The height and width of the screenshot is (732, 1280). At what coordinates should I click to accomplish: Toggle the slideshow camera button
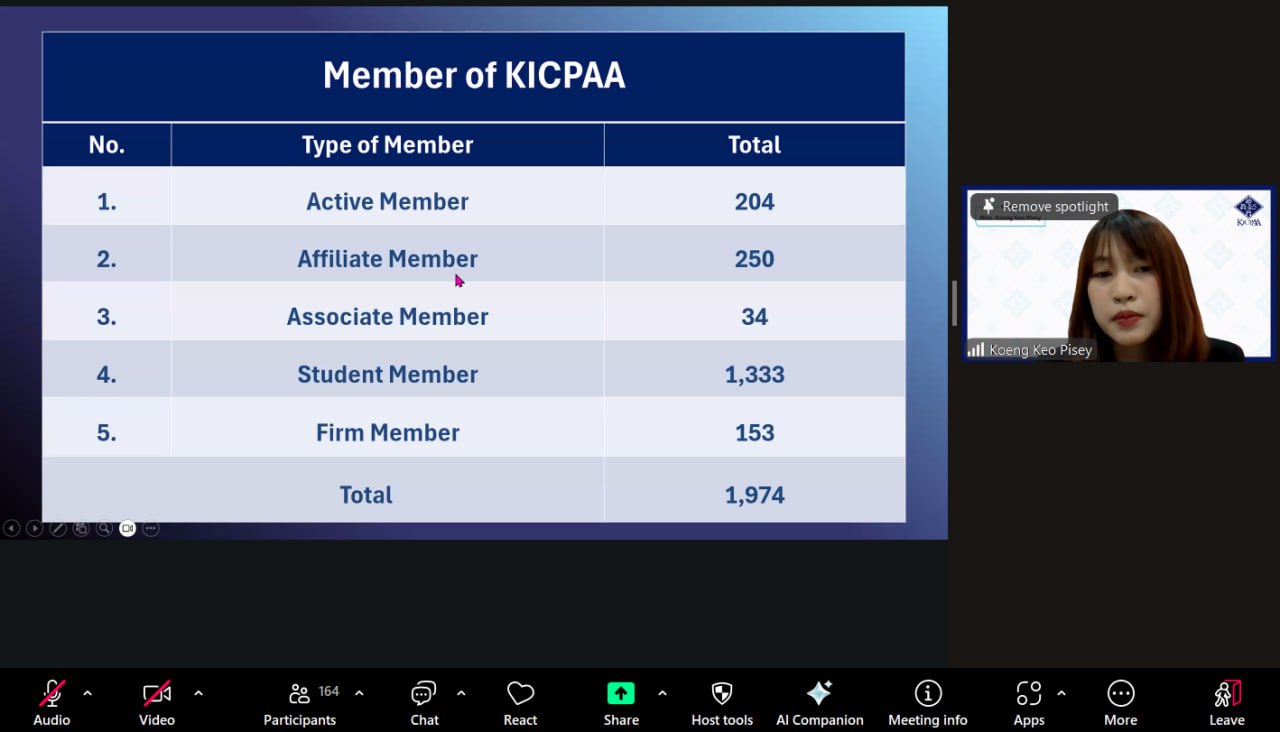click(127, 529)
